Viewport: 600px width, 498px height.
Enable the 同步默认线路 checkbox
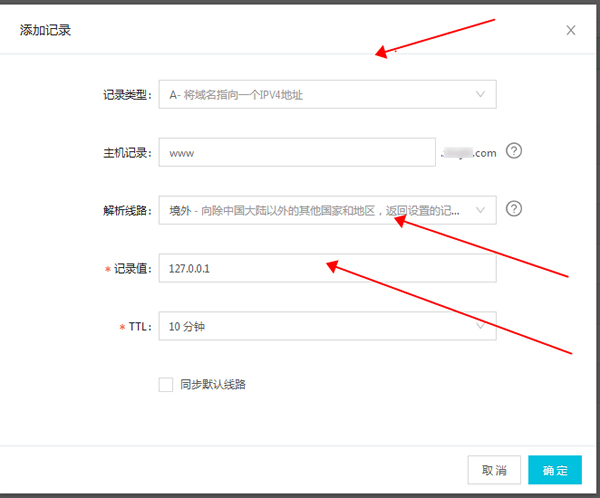coord(166,384)
